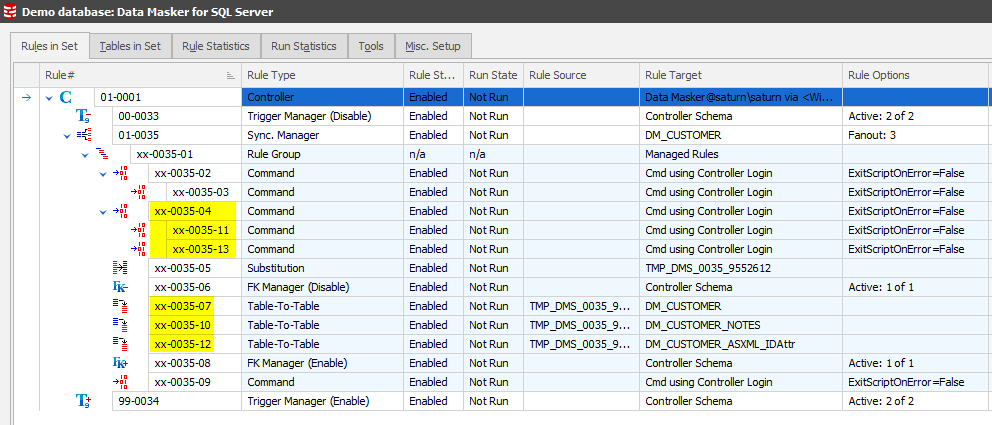The image size is (992, 425).
Task: Collapse the xx-0035-01 Rule Group node
Action: (x=85, y=154)
